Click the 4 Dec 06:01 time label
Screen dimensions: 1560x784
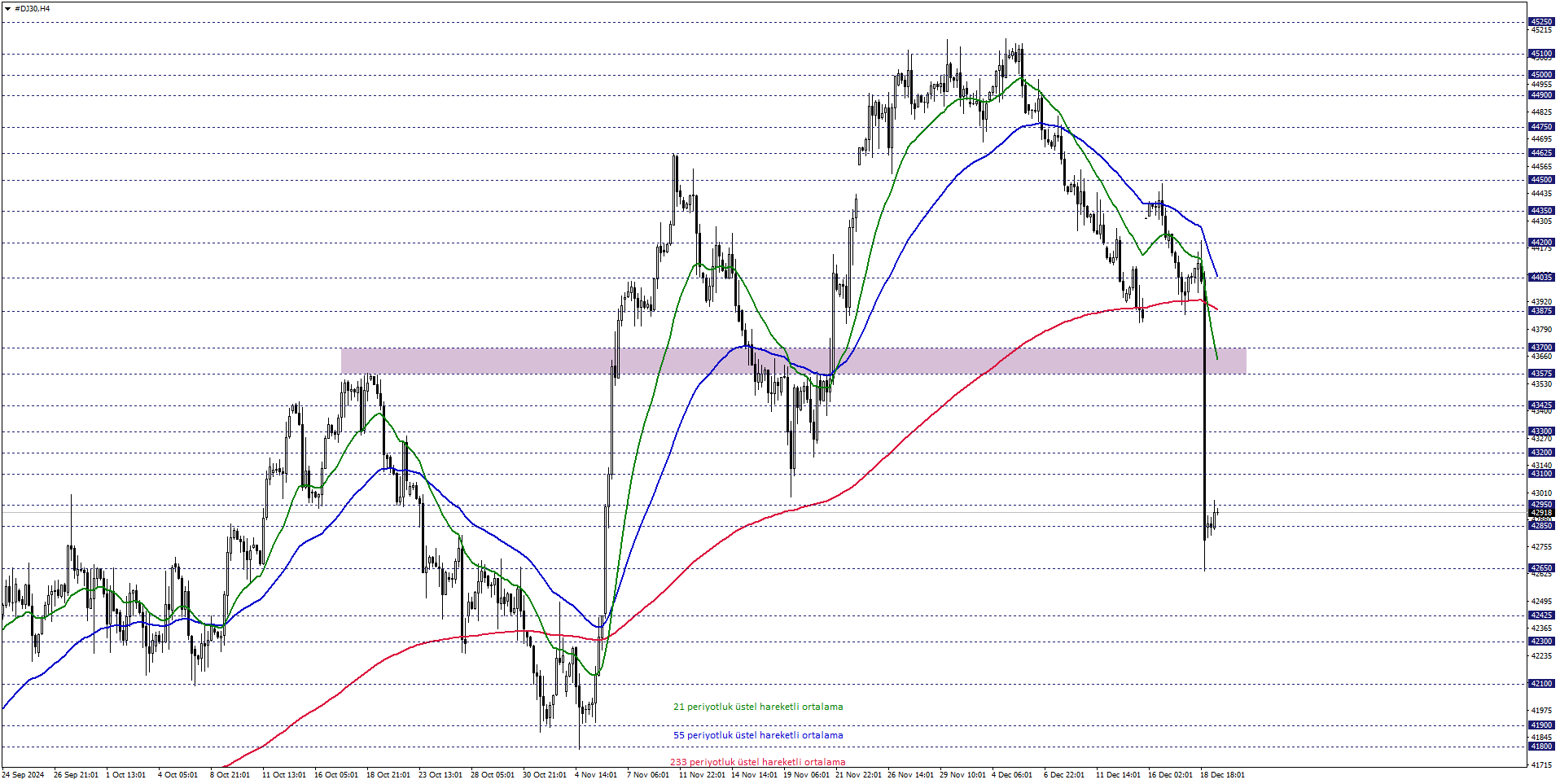[1012, 775]
